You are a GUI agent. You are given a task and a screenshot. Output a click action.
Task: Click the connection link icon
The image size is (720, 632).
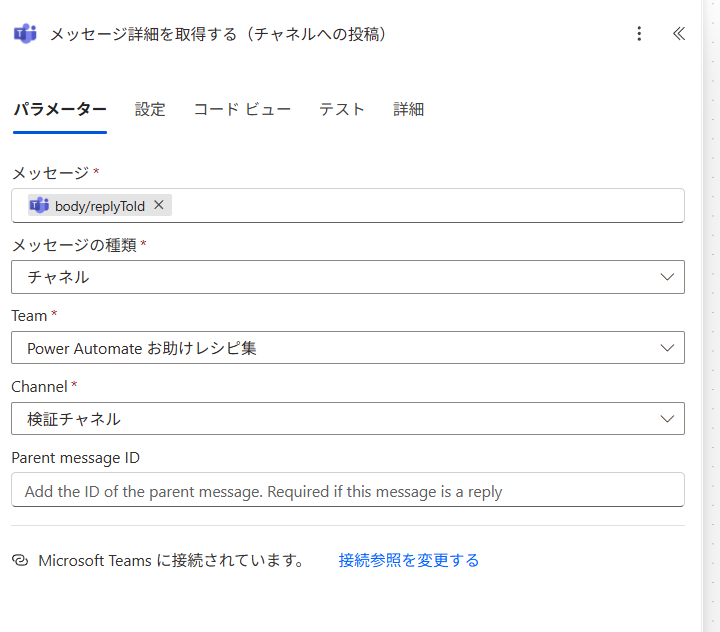pyautogui.click(x=20, y=560)
